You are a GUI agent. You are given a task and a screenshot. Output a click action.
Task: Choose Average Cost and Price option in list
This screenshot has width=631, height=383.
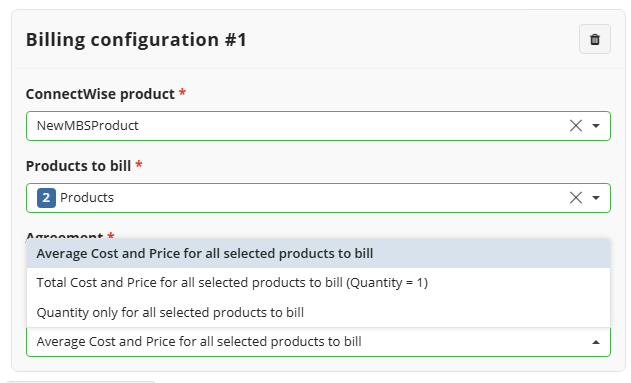pos(318,253)
